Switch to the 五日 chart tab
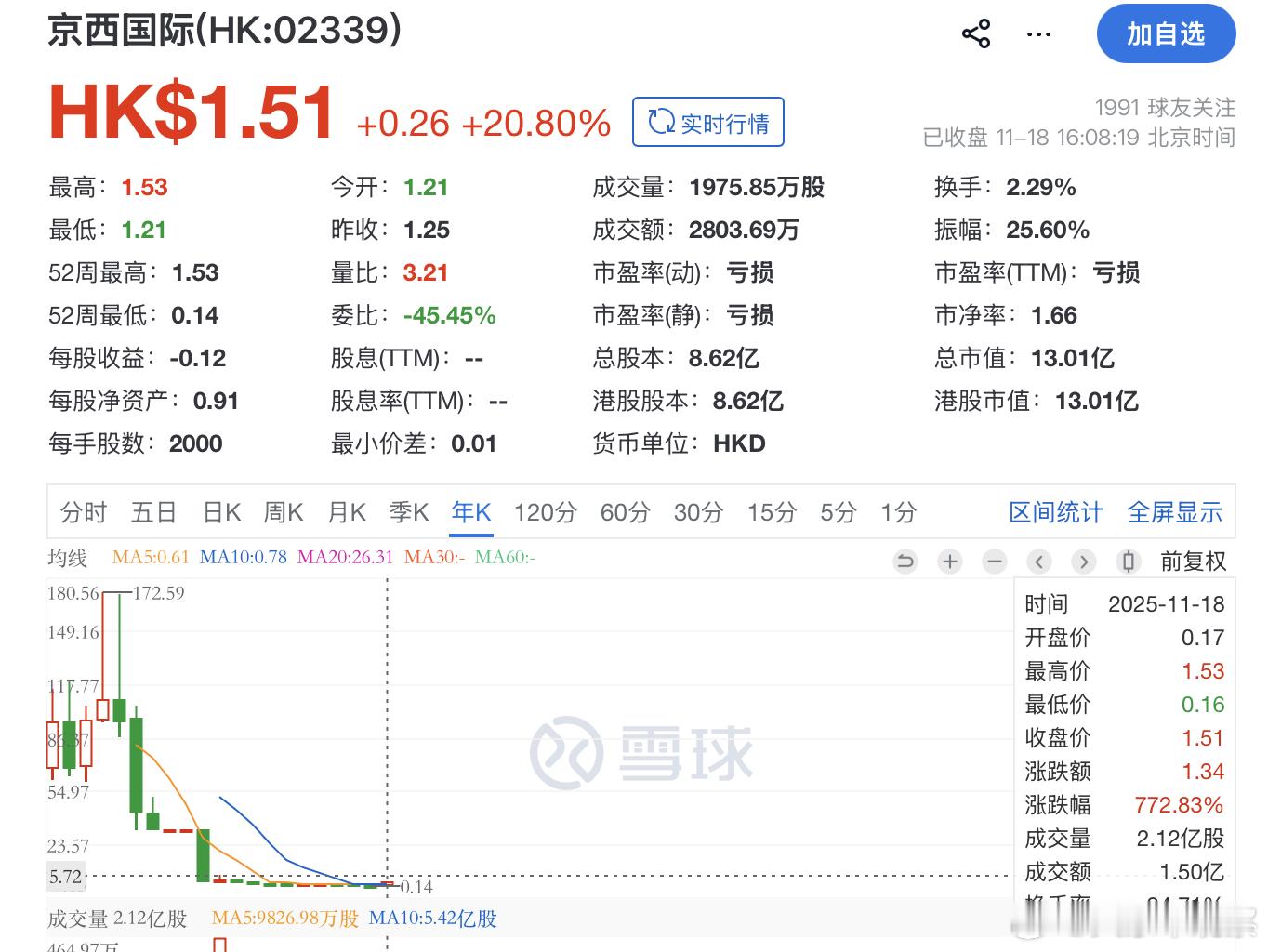The height and width of the screenshot is (952, 1268). tap(154, 512)
